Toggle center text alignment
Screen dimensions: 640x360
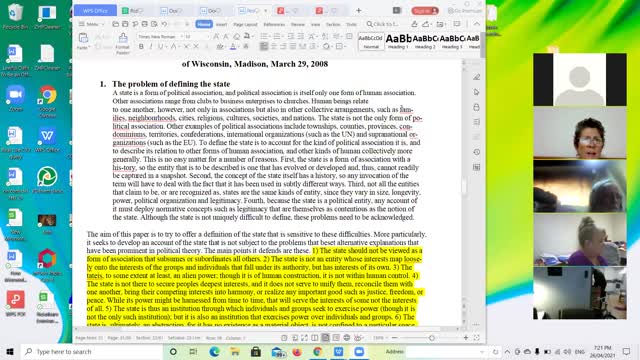coord(274,47)
